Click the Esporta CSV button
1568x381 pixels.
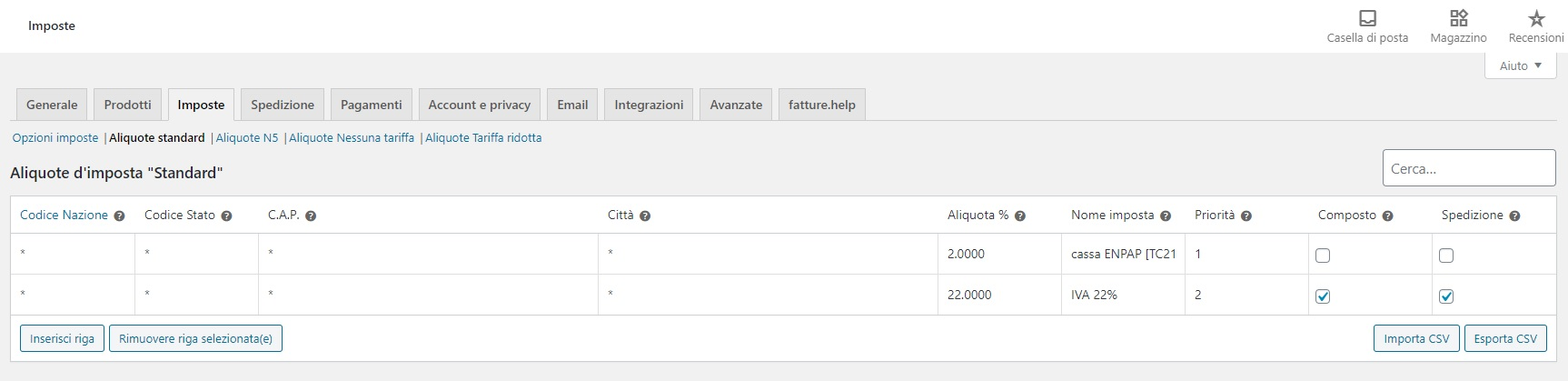tap(1505, 339)
